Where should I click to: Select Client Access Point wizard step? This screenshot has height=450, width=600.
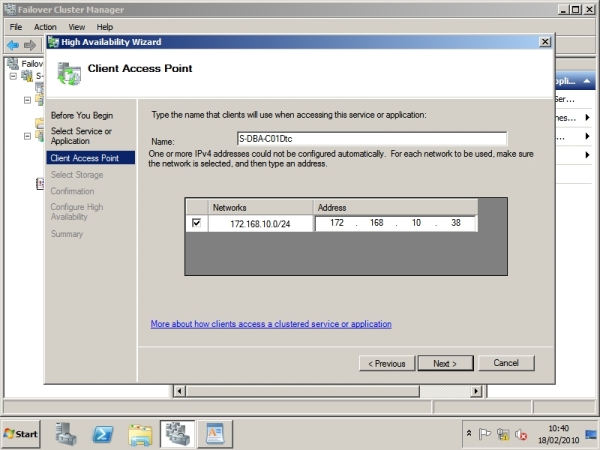91,158
